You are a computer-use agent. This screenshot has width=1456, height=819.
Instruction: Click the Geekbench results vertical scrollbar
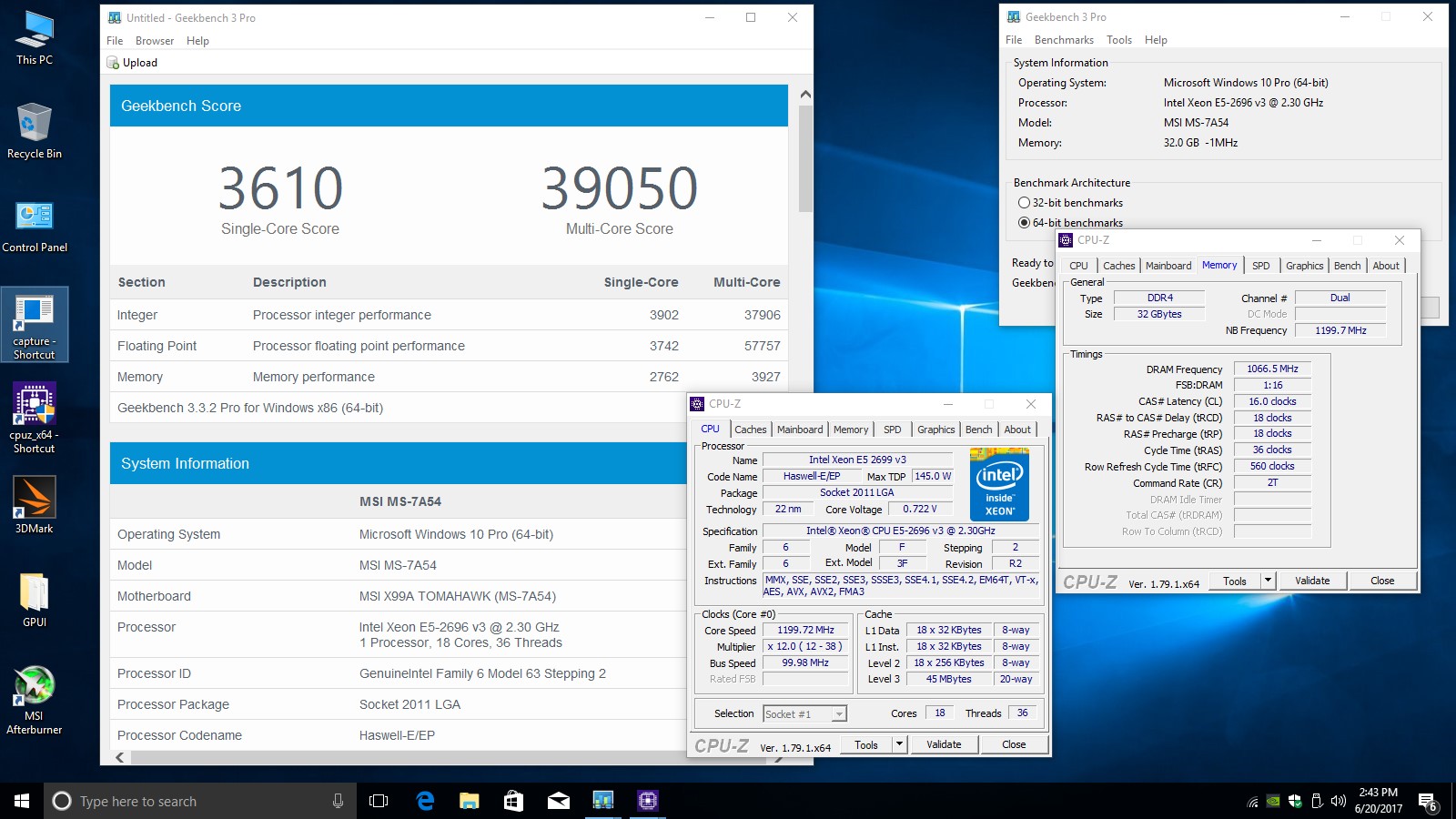coord(805,158)
